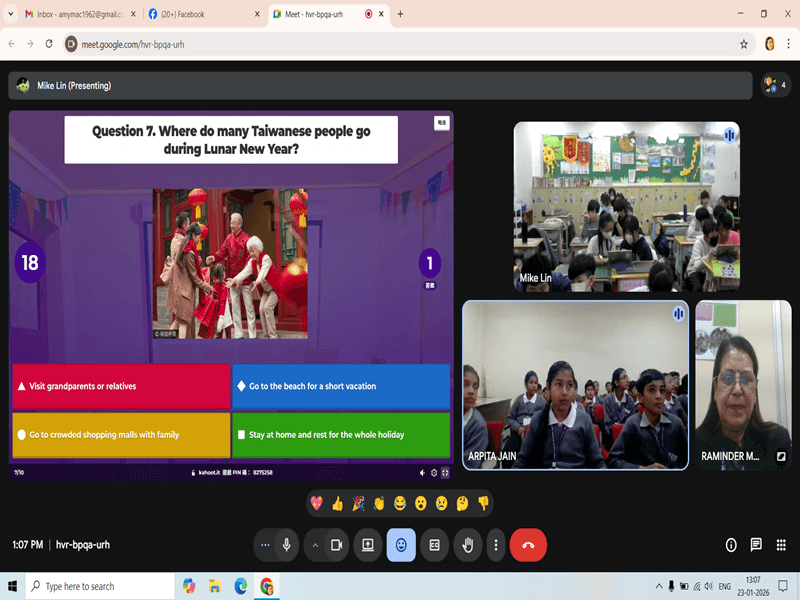Send the thumbs up emoji reaction

337,503
